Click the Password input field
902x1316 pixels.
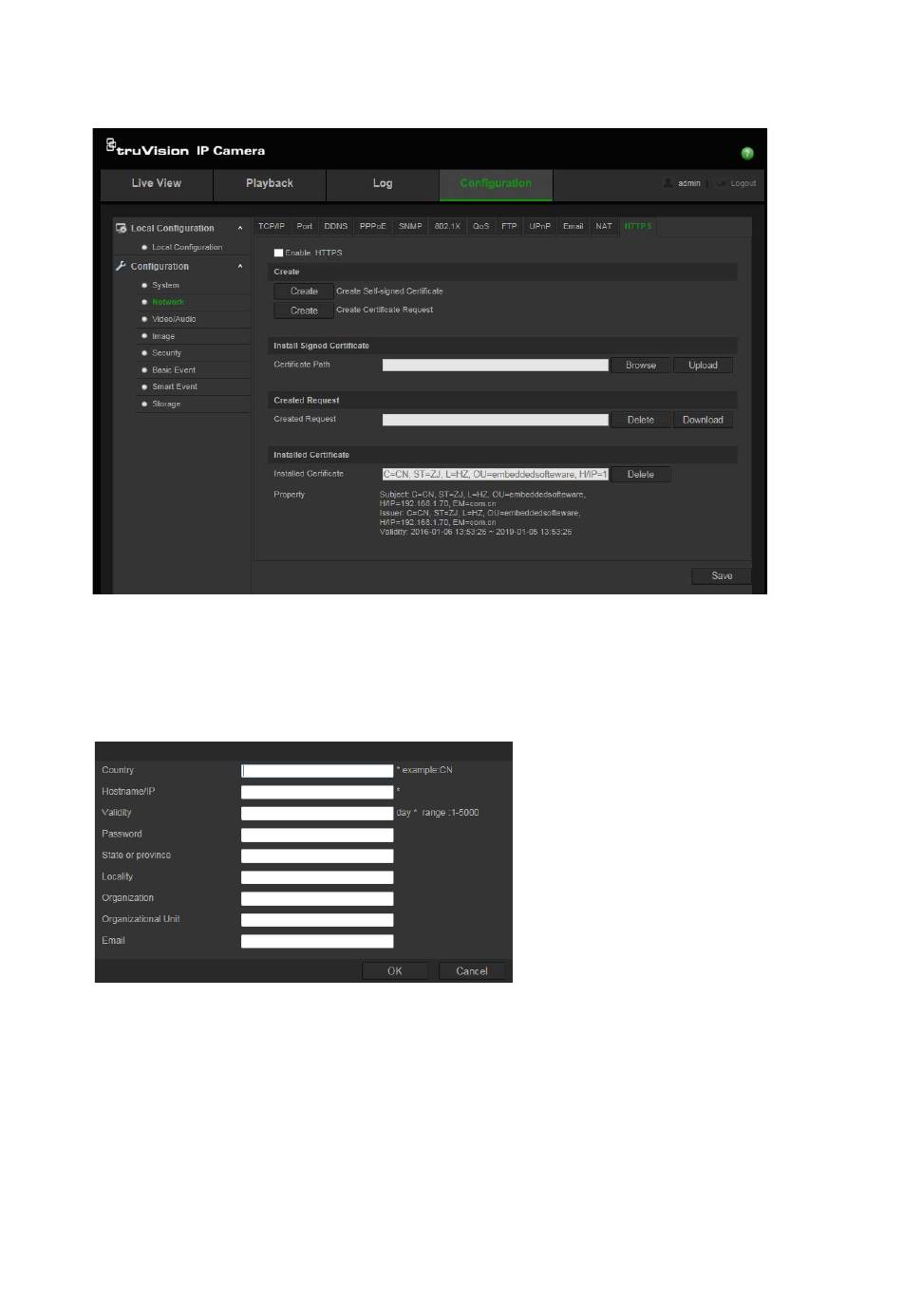[x=317, y=835]
